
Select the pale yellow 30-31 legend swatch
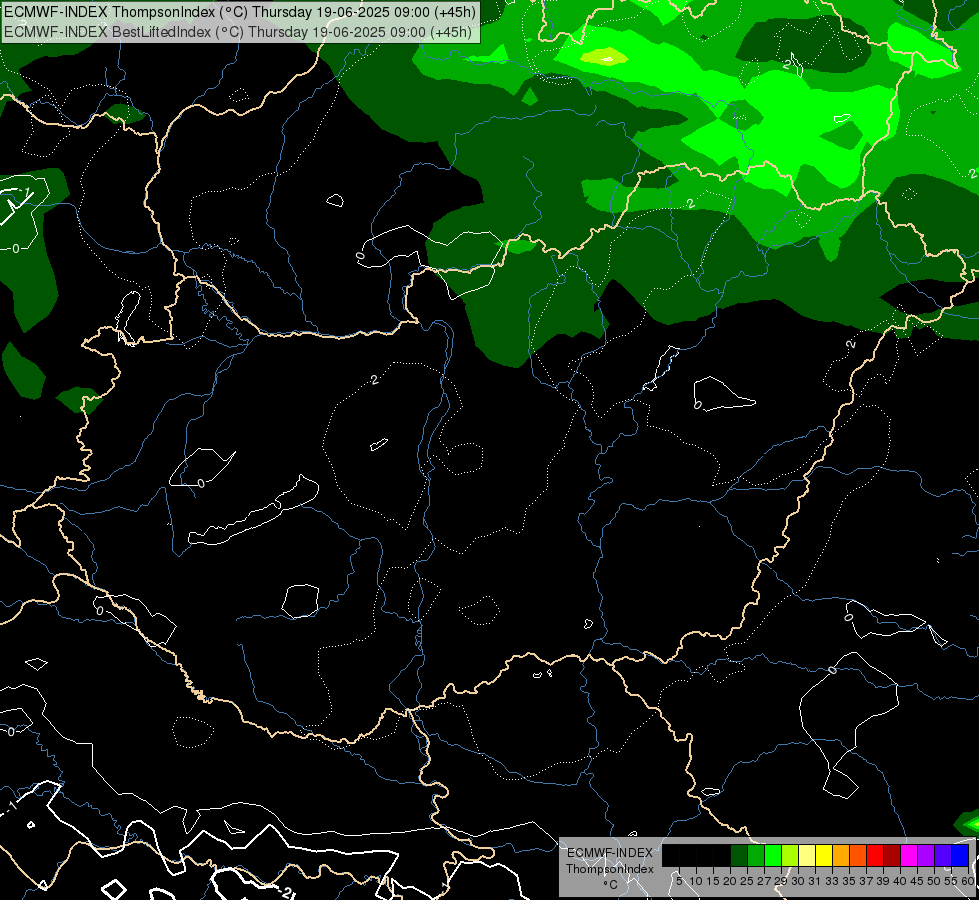[x=807, y=855]
